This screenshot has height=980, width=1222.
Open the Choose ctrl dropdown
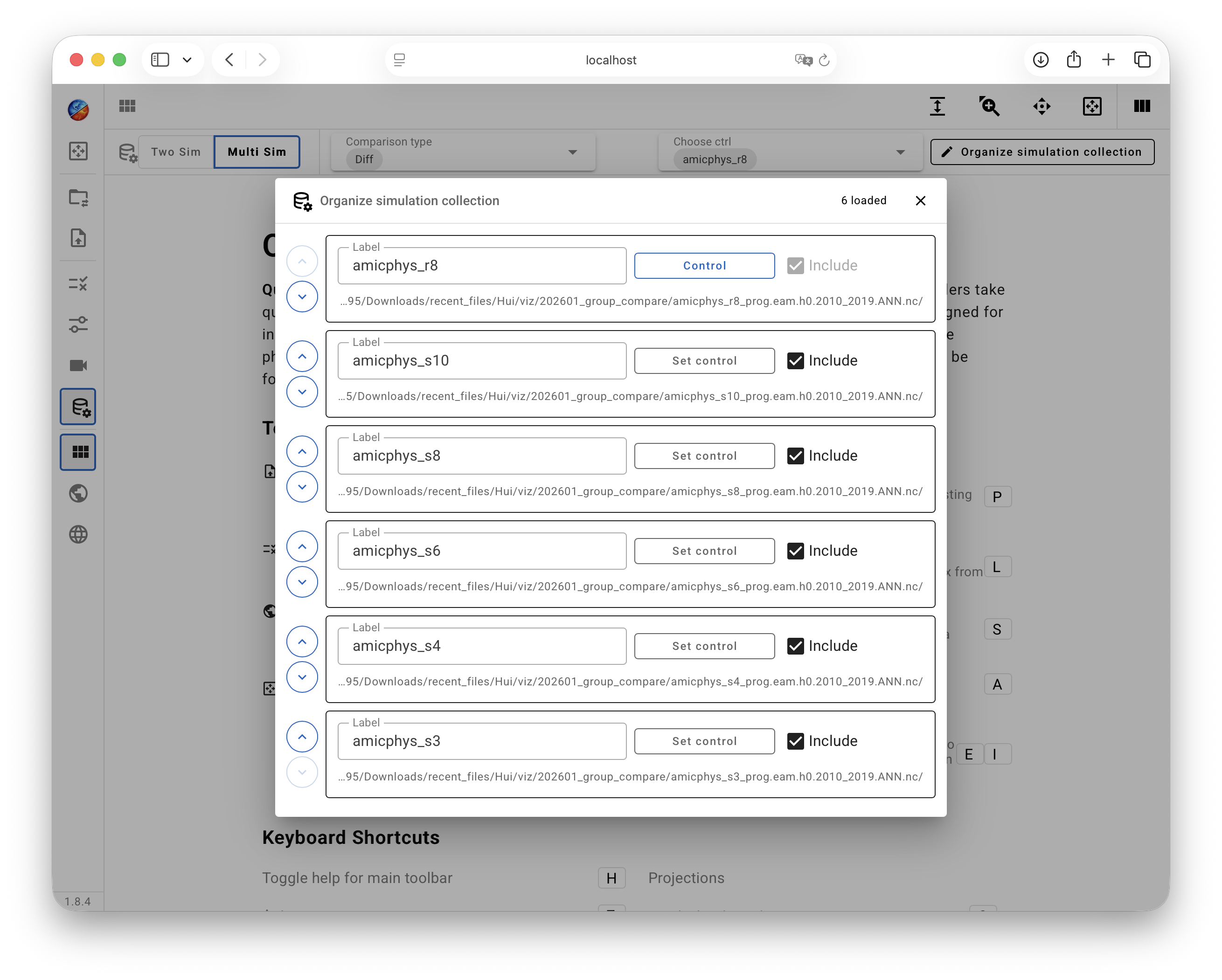[x=791, y=152]
